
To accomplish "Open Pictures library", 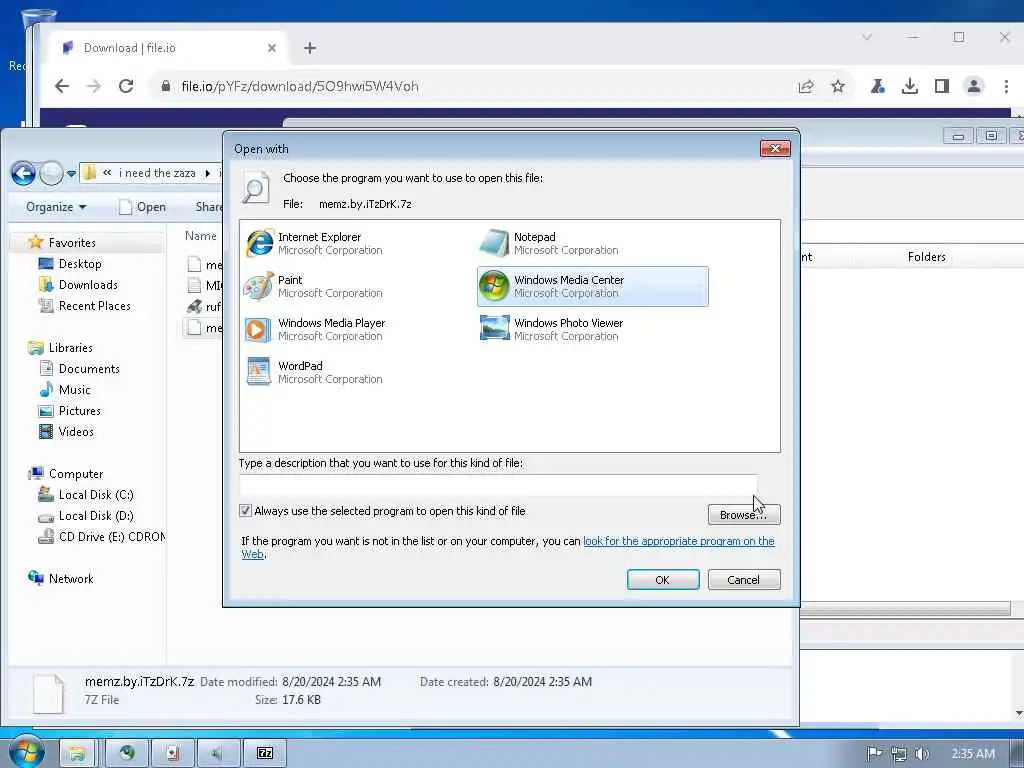I will coord(80,411).
